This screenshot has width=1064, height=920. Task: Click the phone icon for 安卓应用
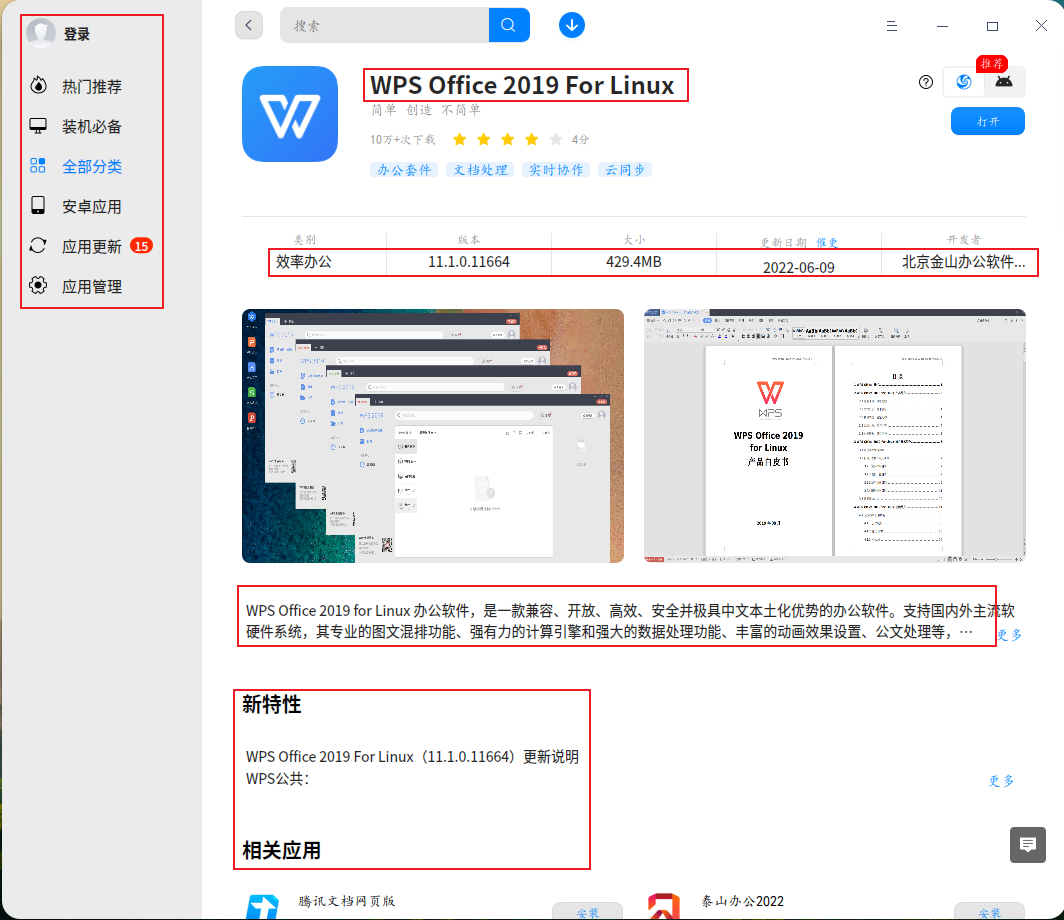(38, 206)
